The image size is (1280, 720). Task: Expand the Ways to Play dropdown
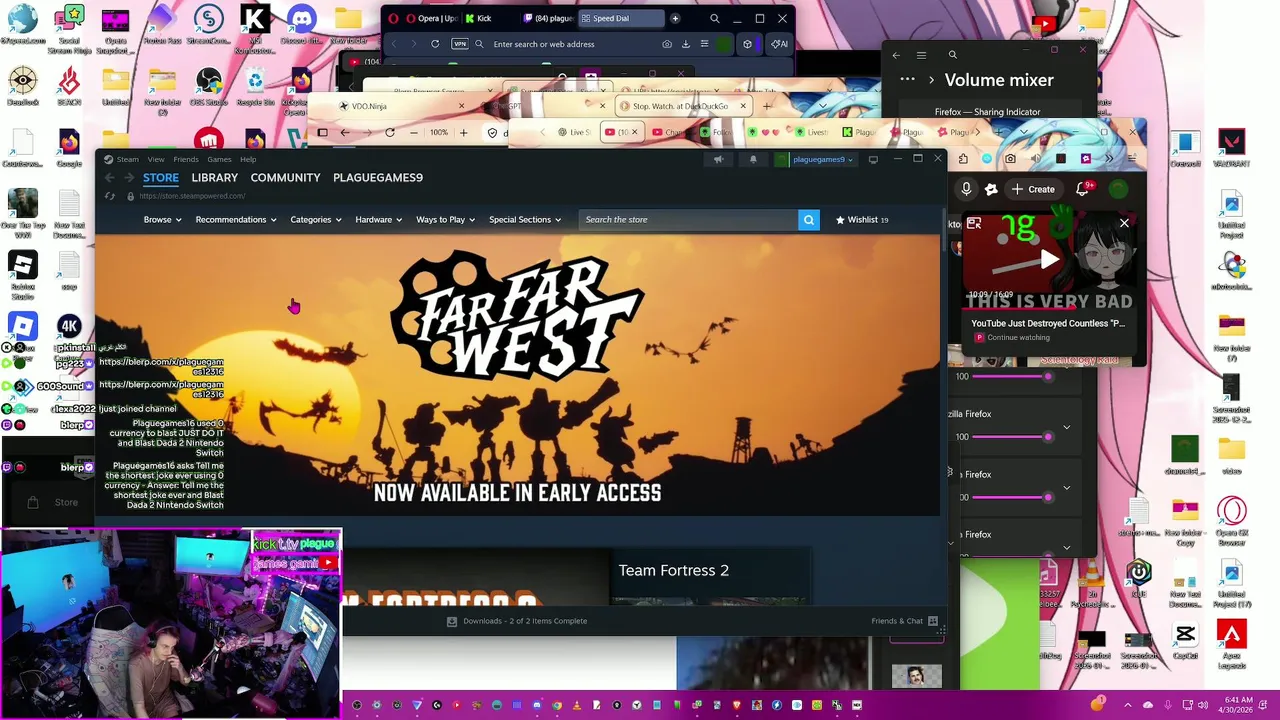[445, 220]
